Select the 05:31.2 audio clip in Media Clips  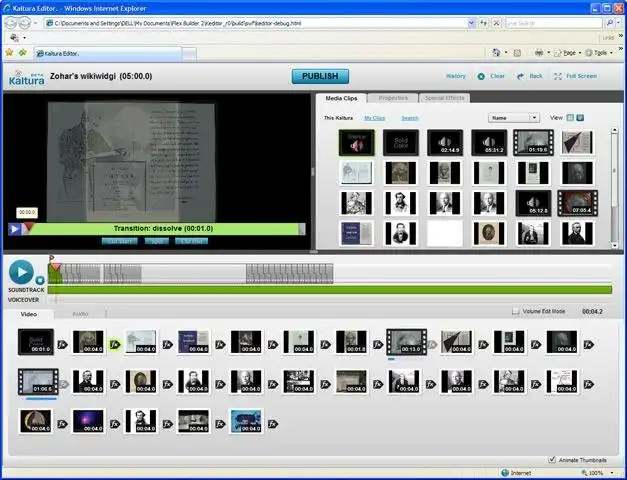pos(489,142)
